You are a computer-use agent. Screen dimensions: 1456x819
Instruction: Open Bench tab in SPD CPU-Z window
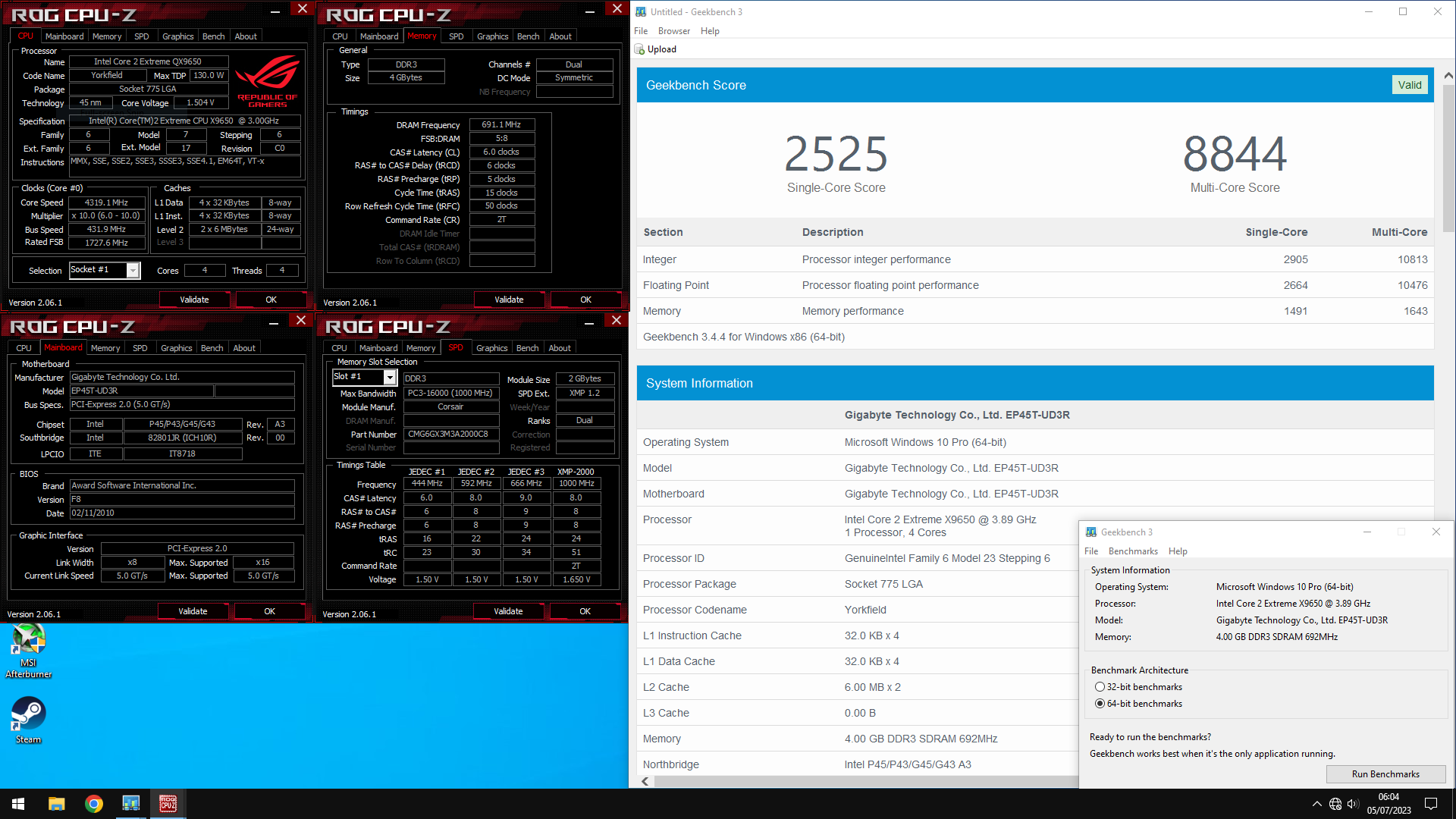tap(527, 348)
